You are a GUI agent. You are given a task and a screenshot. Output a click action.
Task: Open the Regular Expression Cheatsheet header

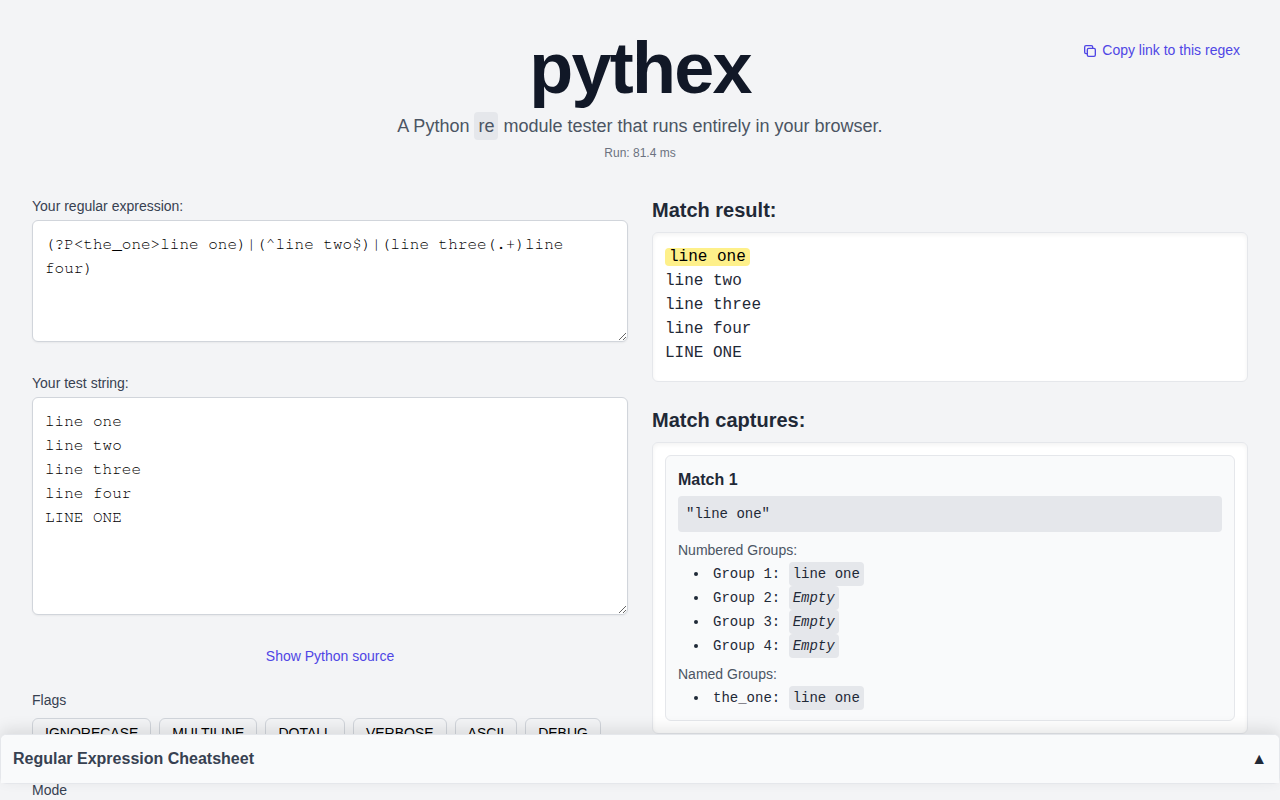point(640,759)
